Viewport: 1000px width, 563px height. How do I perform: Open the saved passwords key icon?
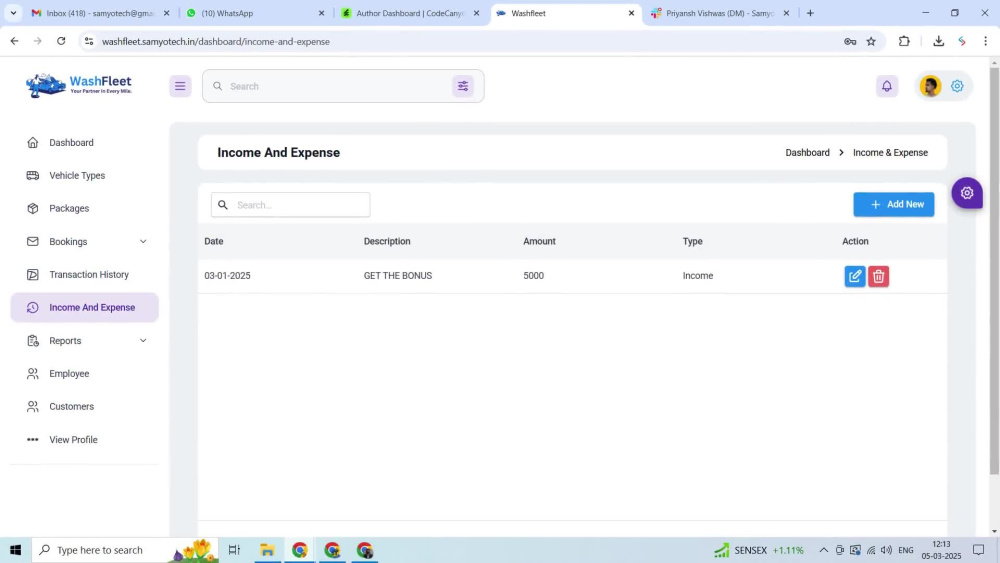pyautogui.click(x=850, y=41)
